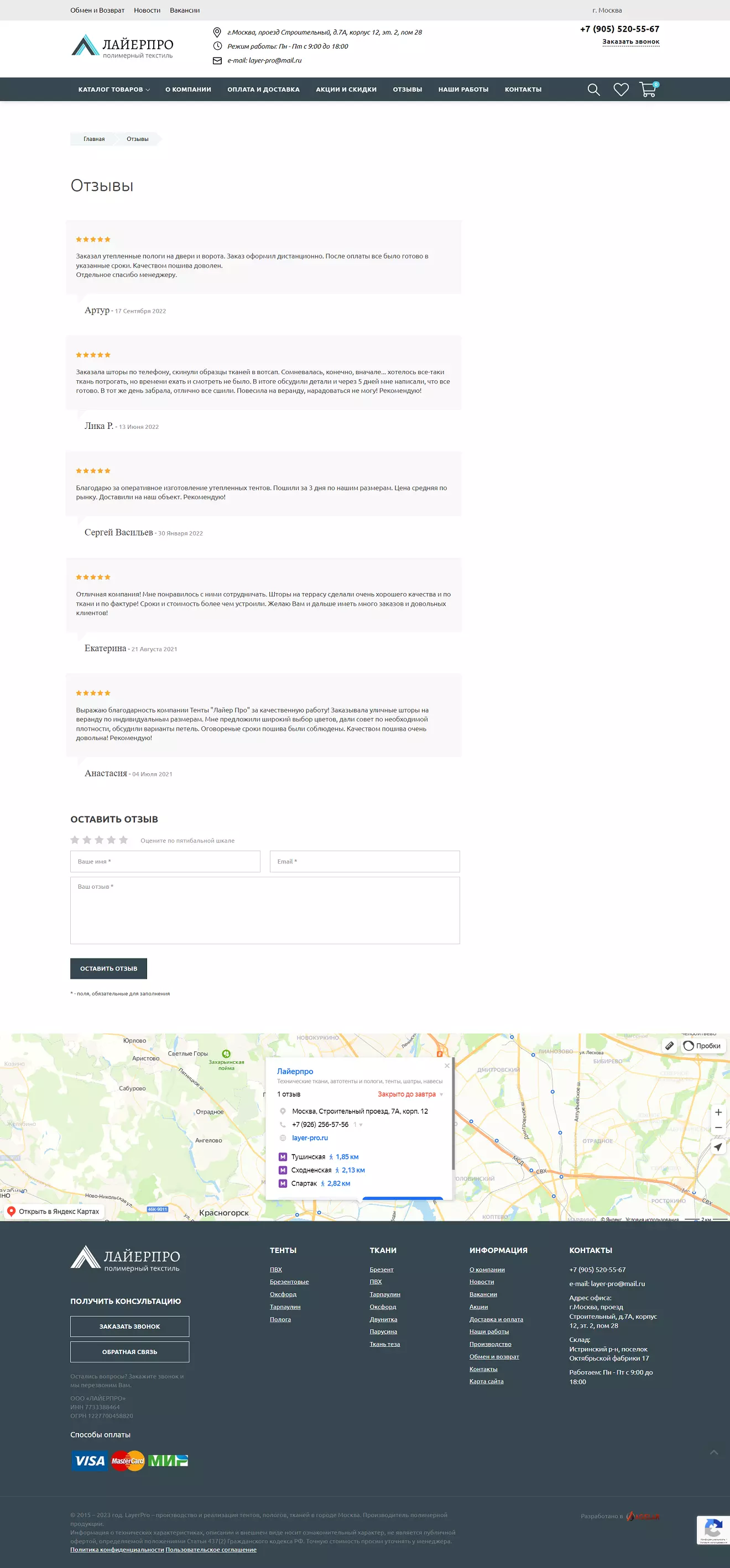Image resolution: width=730 pixels, height=1568 pixels.
Task: Rate with the fifth star
Action: [x=123, y=840]
